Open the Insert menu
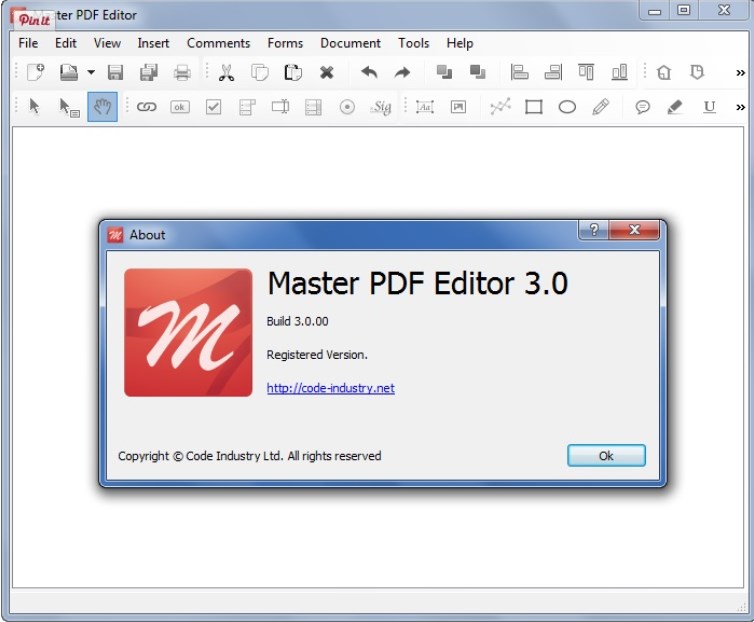The image size is (754, 622). pos(153,43)
